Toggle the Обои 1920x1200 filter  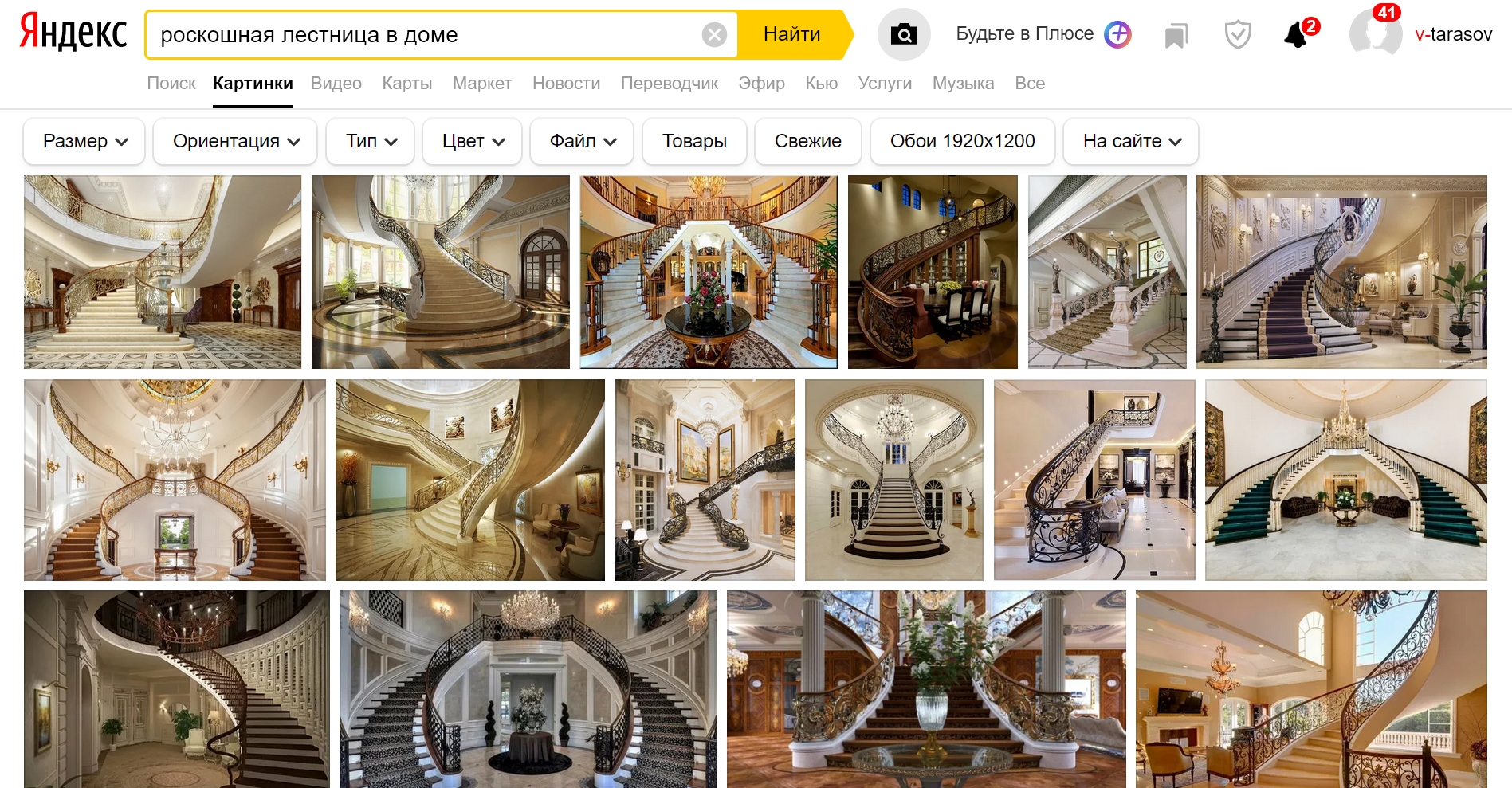963,141
